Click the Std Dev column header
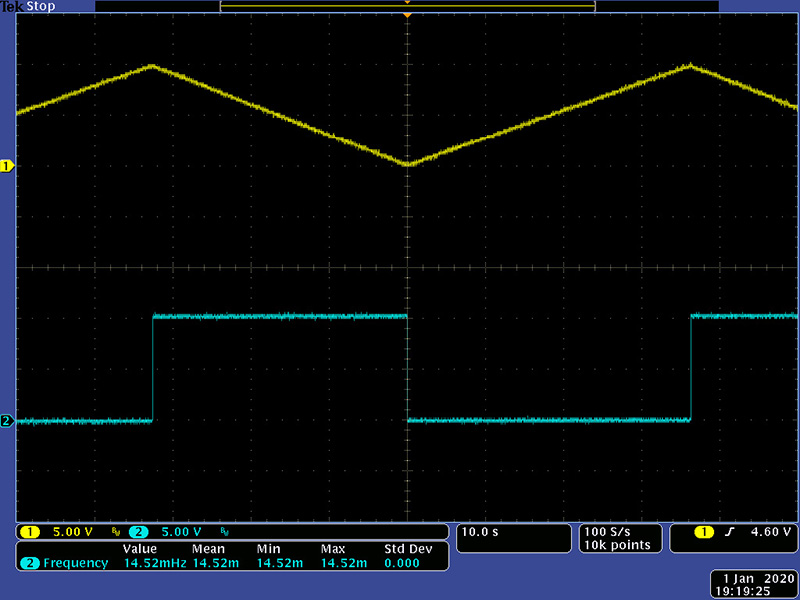 pos(406,549)
